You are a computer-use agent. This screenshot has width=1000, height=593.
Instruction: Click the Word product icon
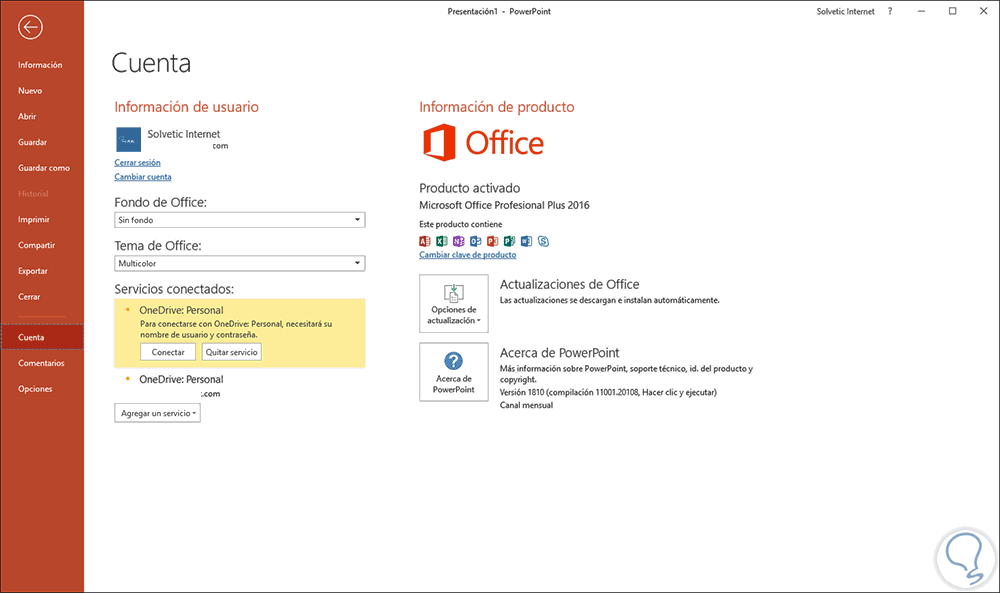[x=526, y=241]
